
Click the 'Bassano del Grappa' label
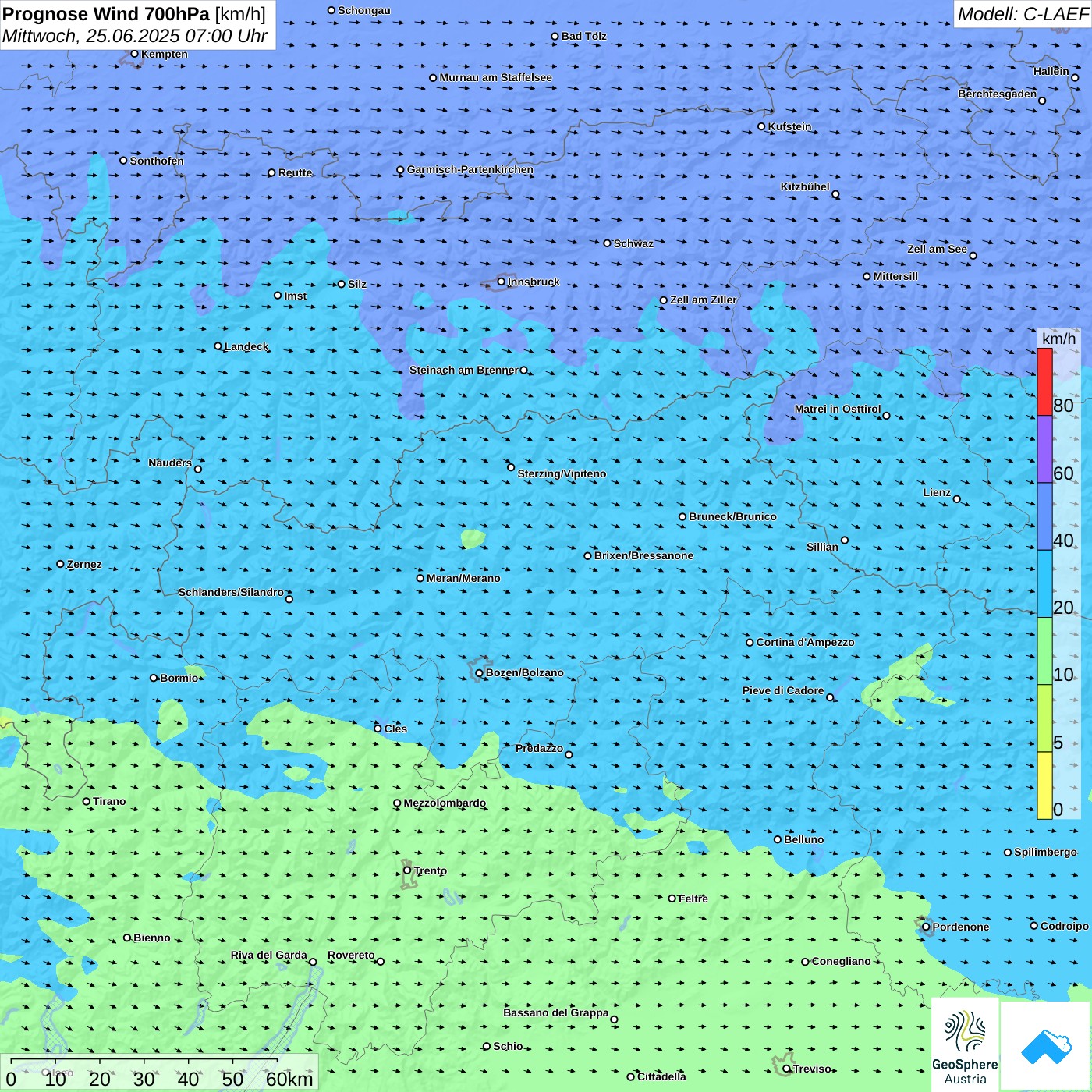(x=556, y=1012)
